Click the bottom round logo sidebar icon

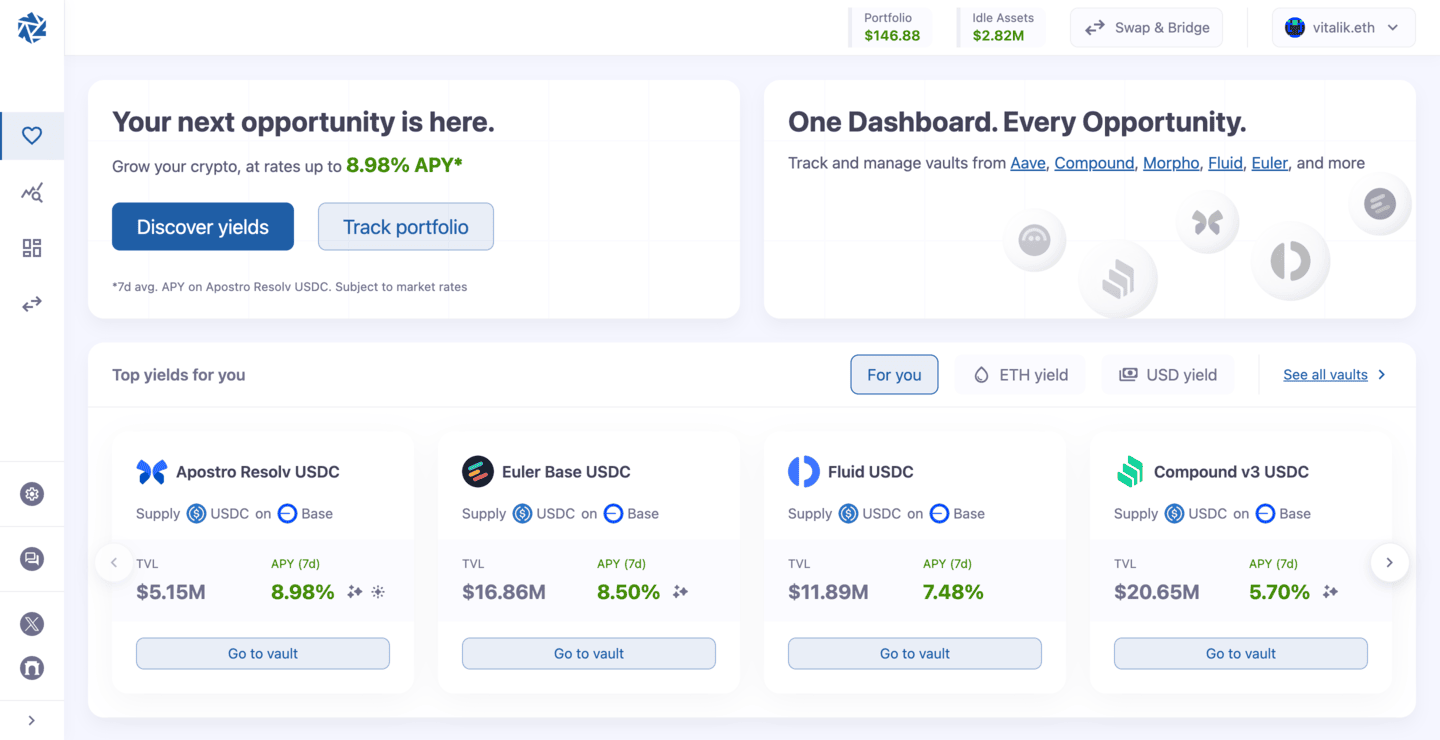32,667
